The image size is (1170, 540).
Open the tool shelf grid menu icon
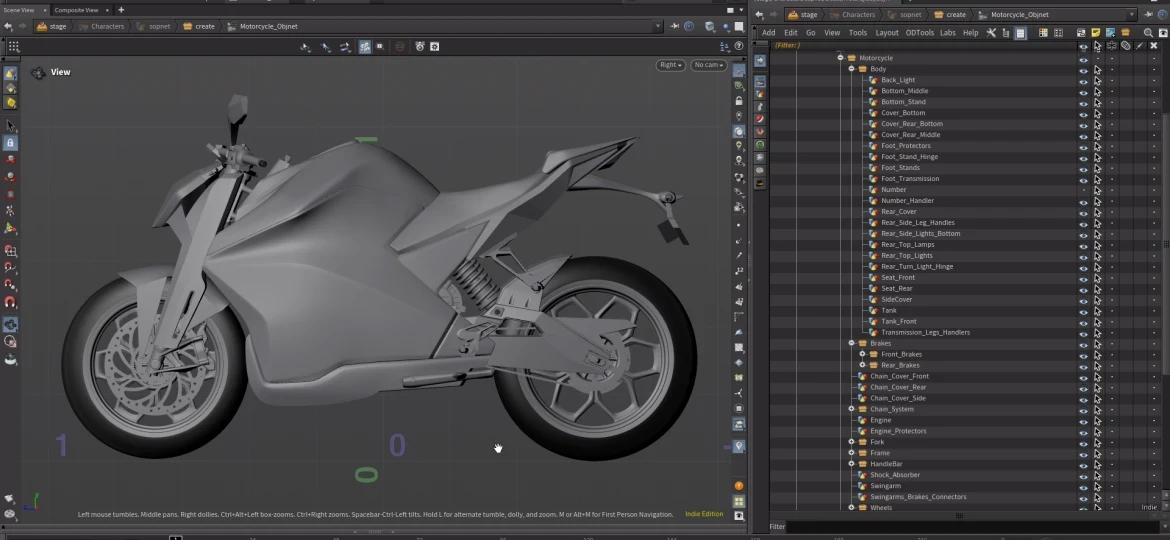tap(13, 46)
